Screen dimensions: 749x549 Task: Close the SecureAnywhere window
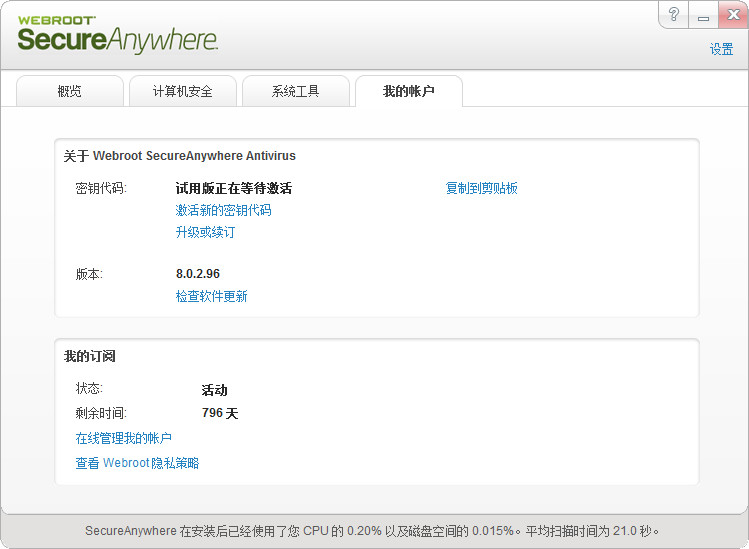click(733, 15)
